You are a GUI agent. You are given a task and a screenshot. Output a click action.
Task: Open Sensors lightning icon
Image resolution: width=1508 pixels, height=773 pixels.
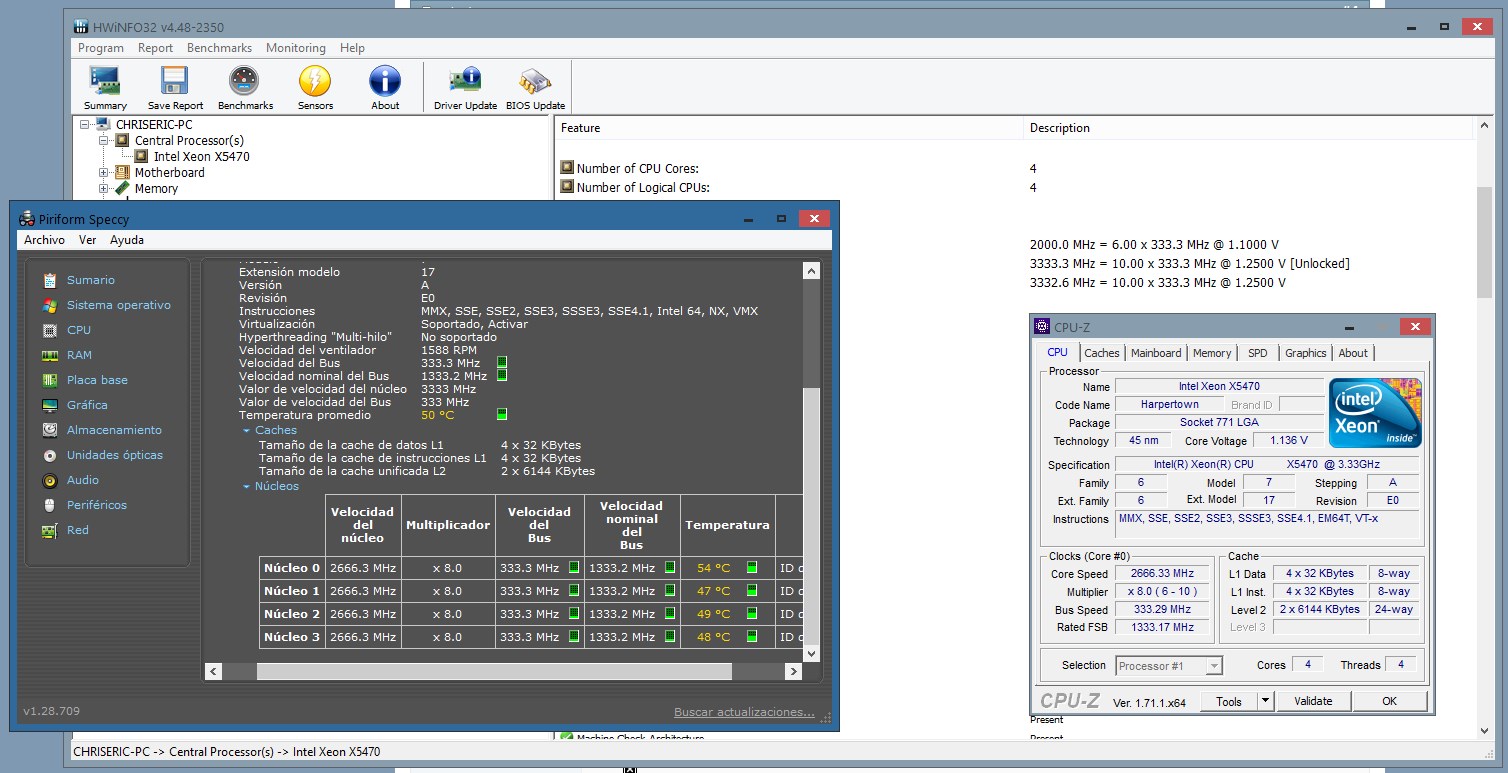(315, 88)
